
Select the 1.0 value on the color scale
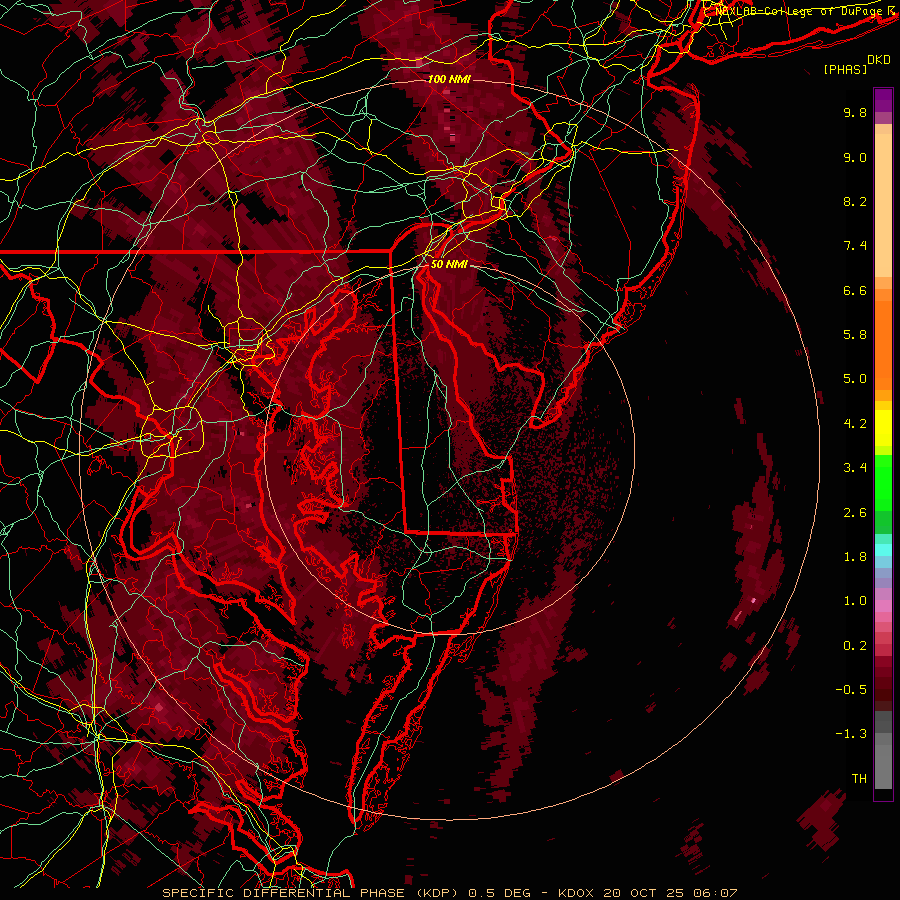pyautogui.click(x=855, y=601)
